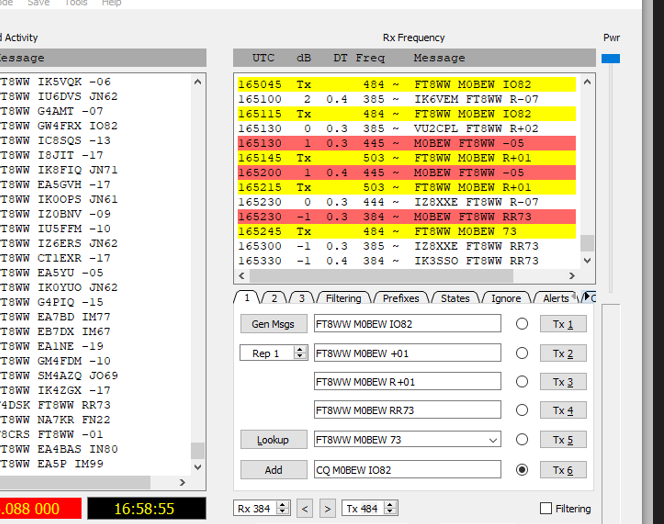Adjust the Pwr slider handle
Screen dimensions: 664x524
[611, 58]
